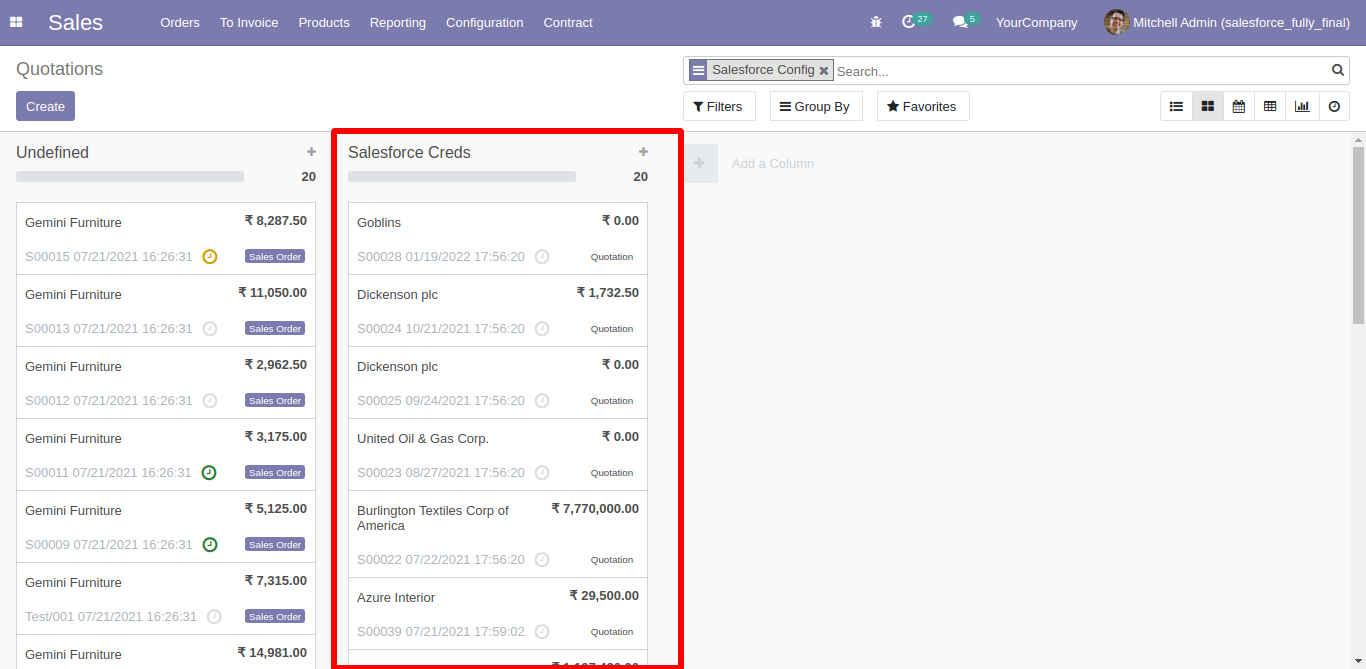Open activity clock on S00024 card

(541, 328)
